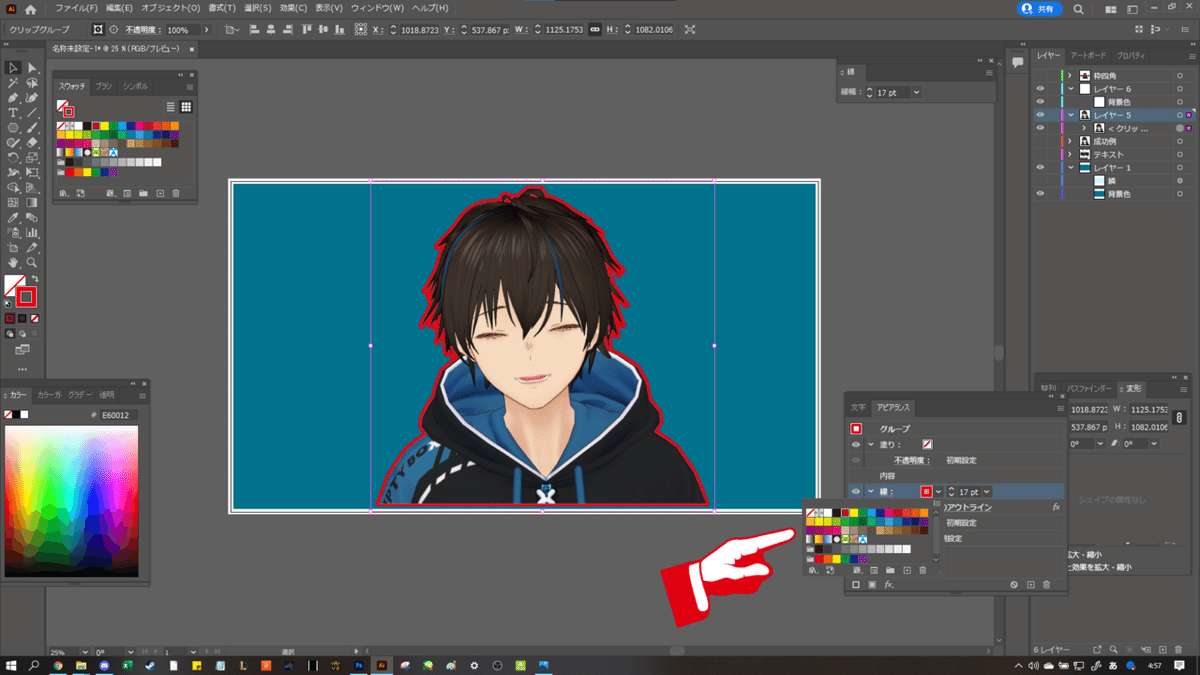Click the hex color field E60012
Viewport: 1200px width, 675px height.
(x=117, y=414)
